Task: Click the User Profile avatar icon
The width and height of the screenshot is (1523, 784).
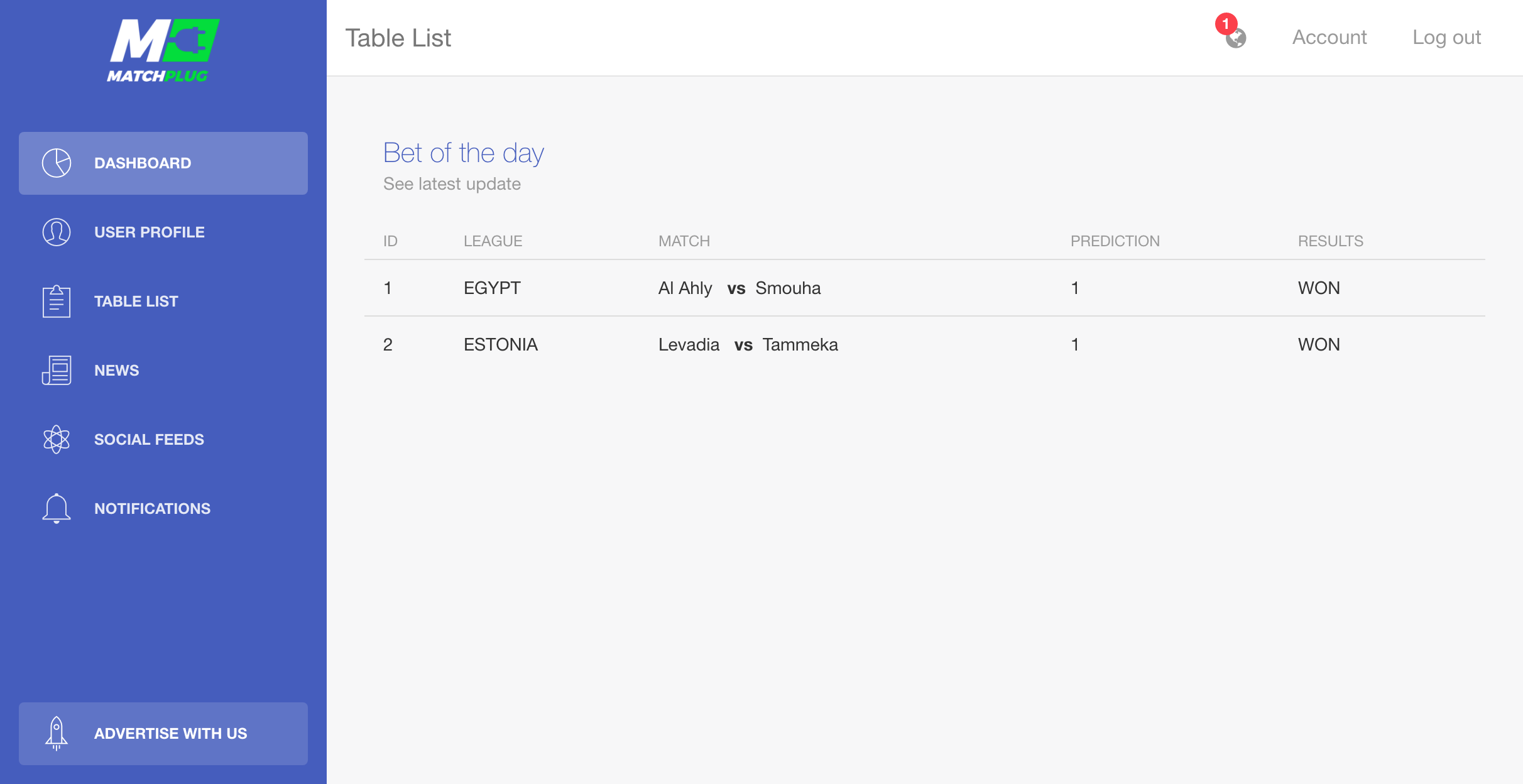Action: pos(57,232)
